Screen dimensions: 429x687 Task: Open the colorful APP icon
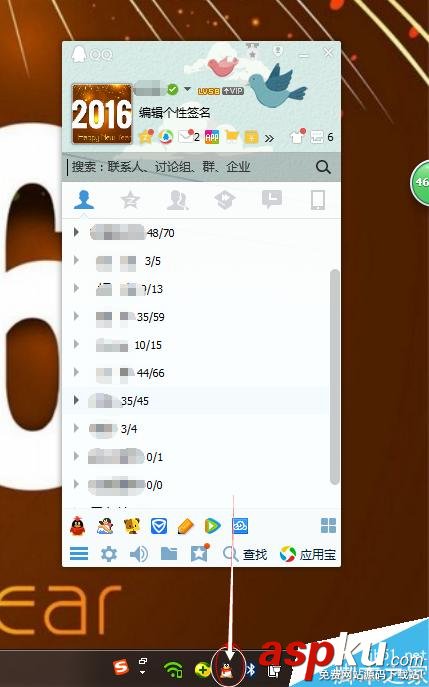tap(212, 137)
